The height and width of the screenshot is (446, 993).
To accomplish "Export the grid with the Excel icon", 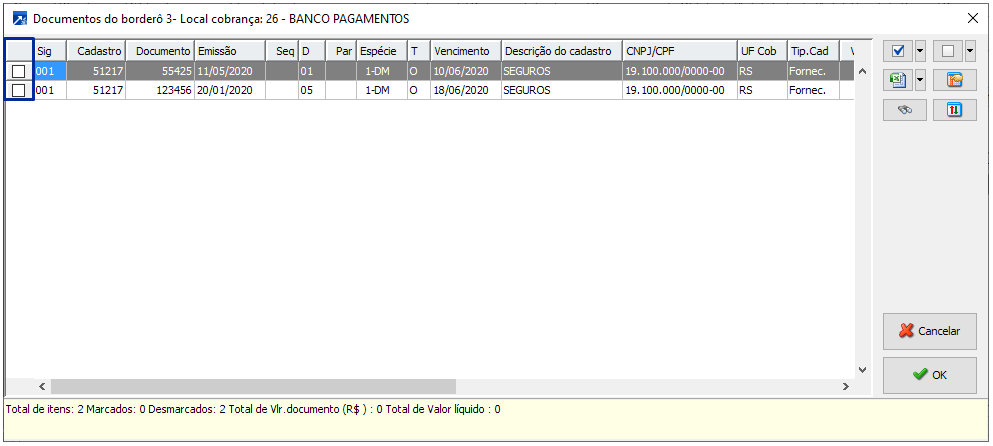I will coord(897,80).
